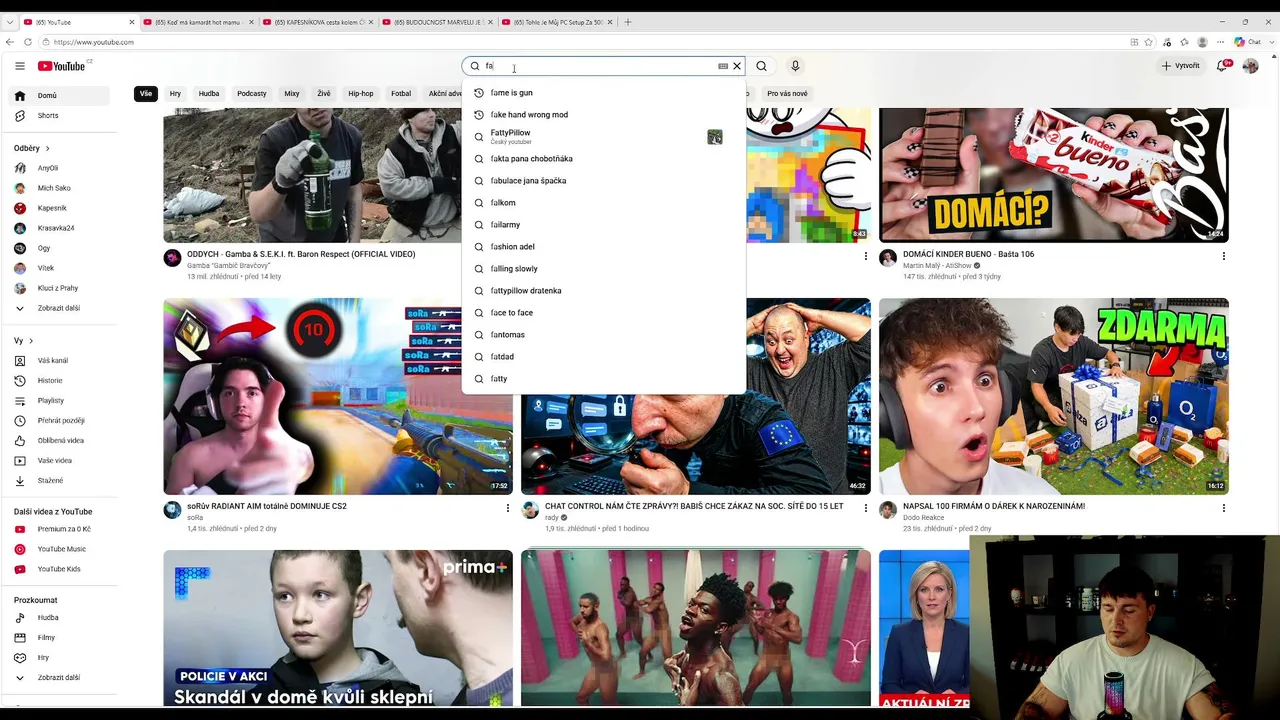1280x720 pixels.
Task: Expand Zobrazit další under Prozkoumat
Action: click(x=59, y=678)
